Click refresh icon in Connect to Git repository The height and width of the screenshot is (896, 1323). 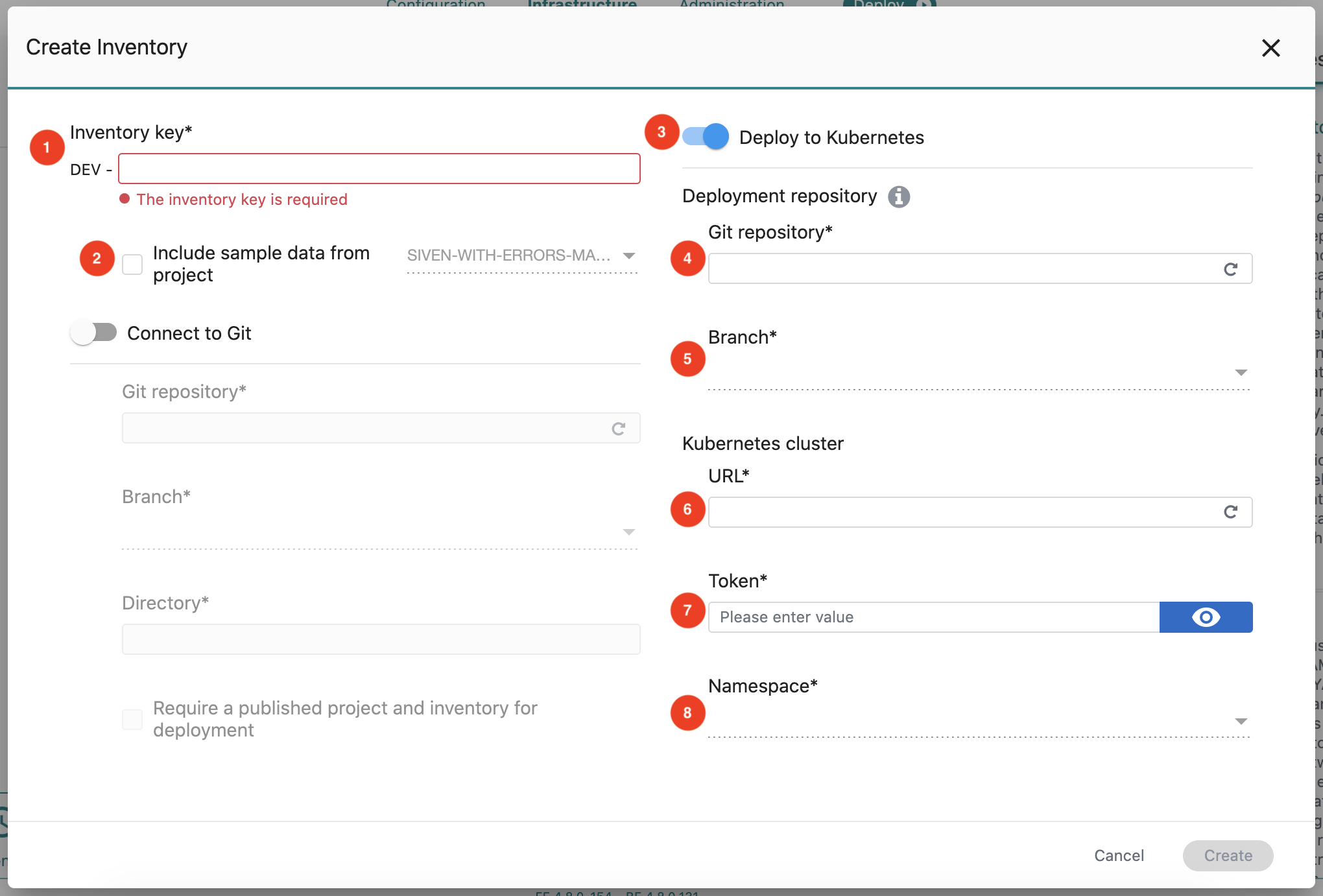coord(618,429)
